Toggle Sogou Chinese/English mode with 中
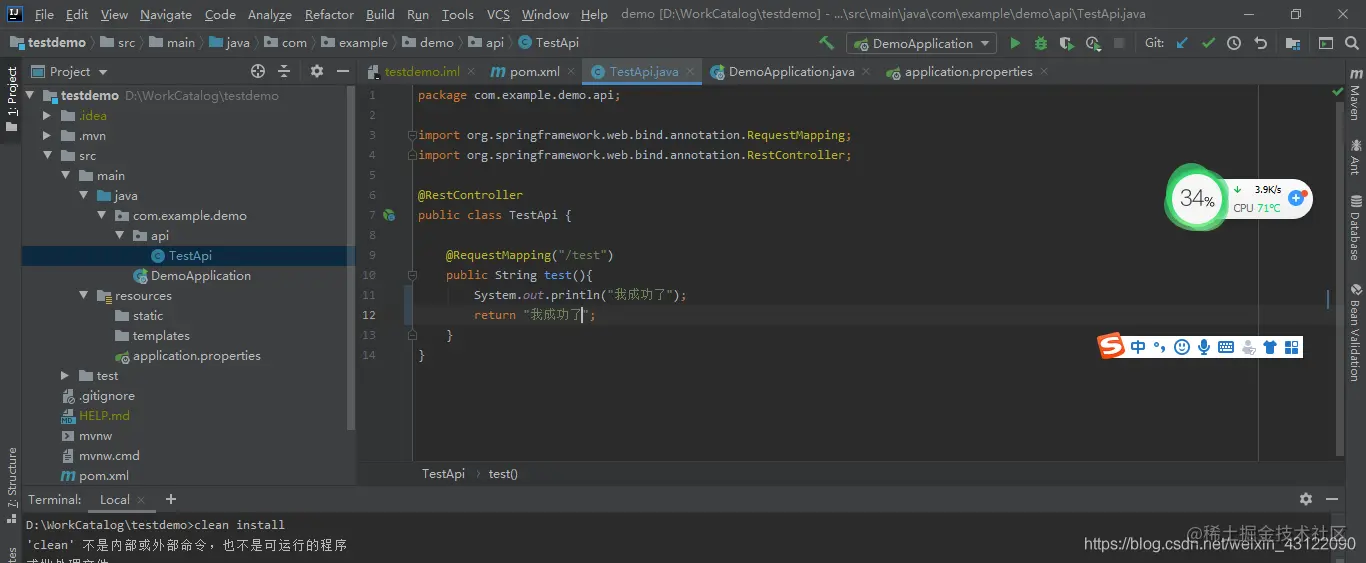This screenshot has height=563, width=1366. coord(1139,347)
